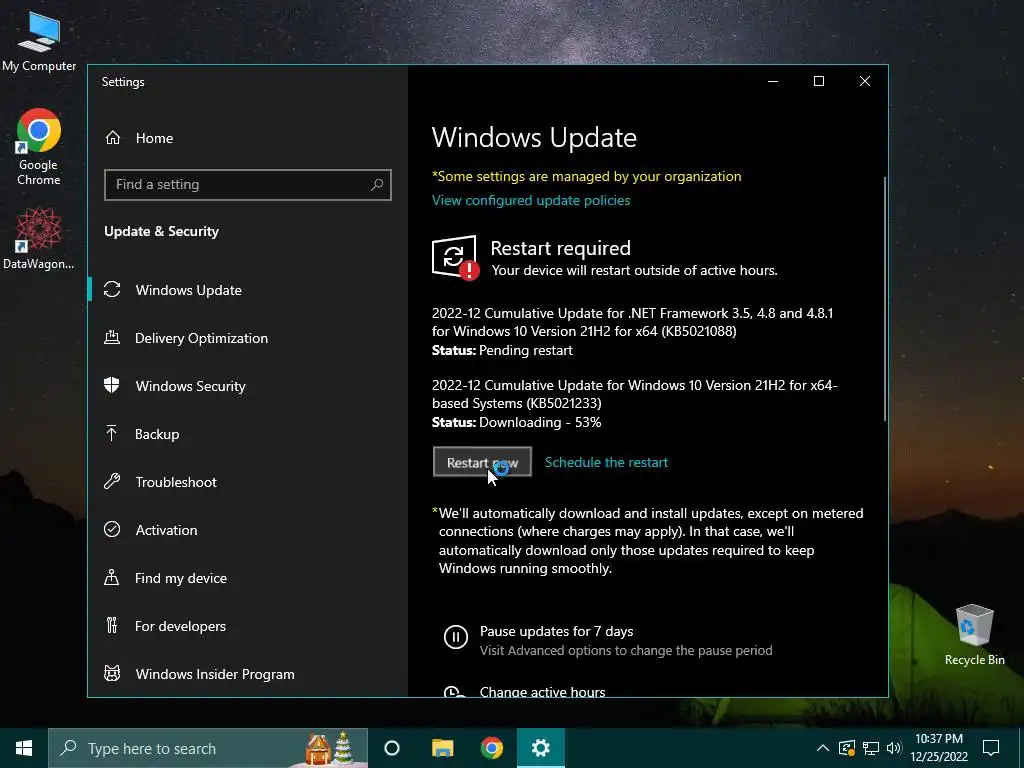This screenshot has width=1024, height=768.
Task: Open Delivery Optimization icon in sidebar
Action: pos(112,338)
